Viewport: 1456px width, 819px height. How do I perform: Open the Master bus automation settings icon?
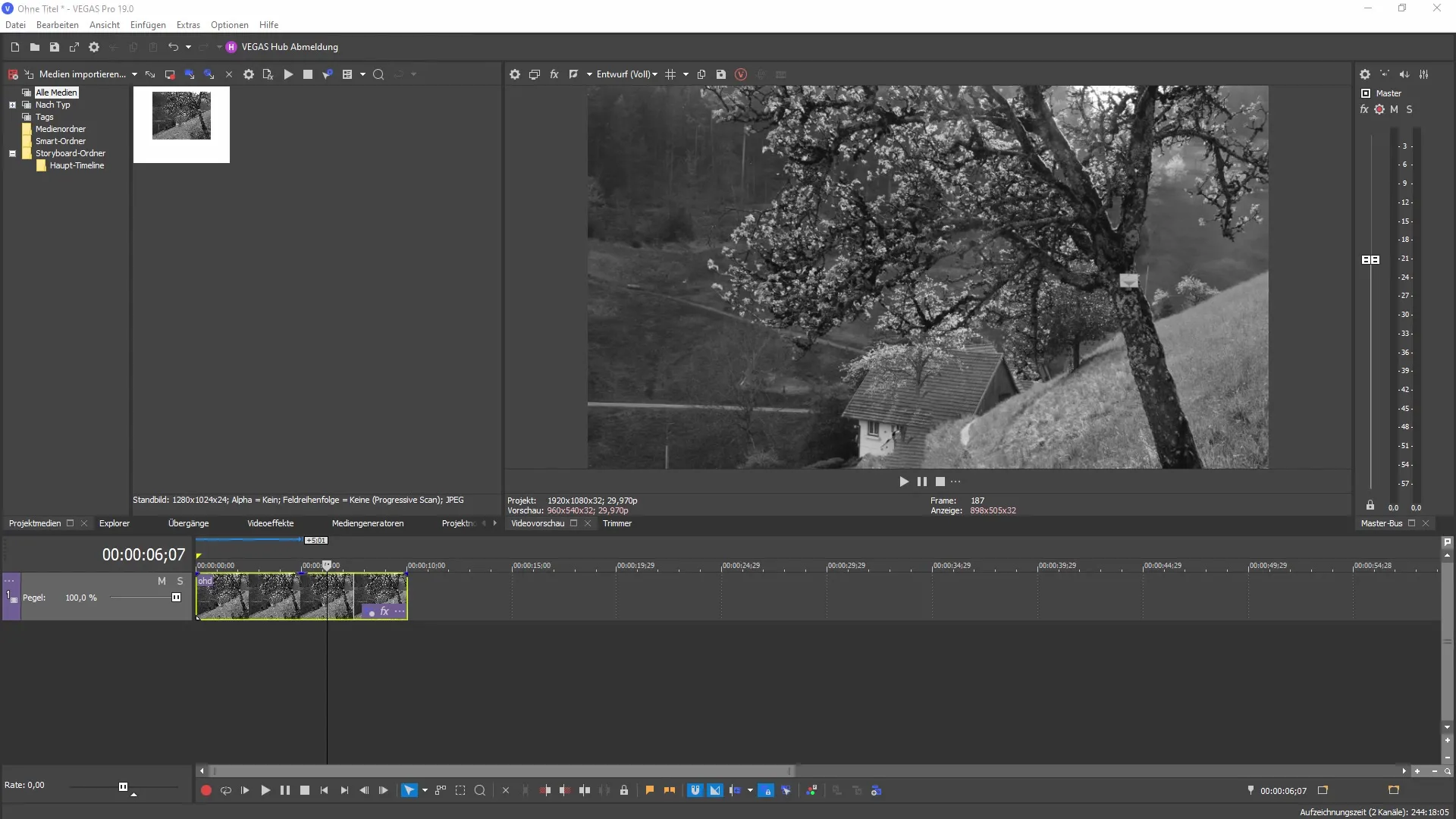click(1379, 109)
